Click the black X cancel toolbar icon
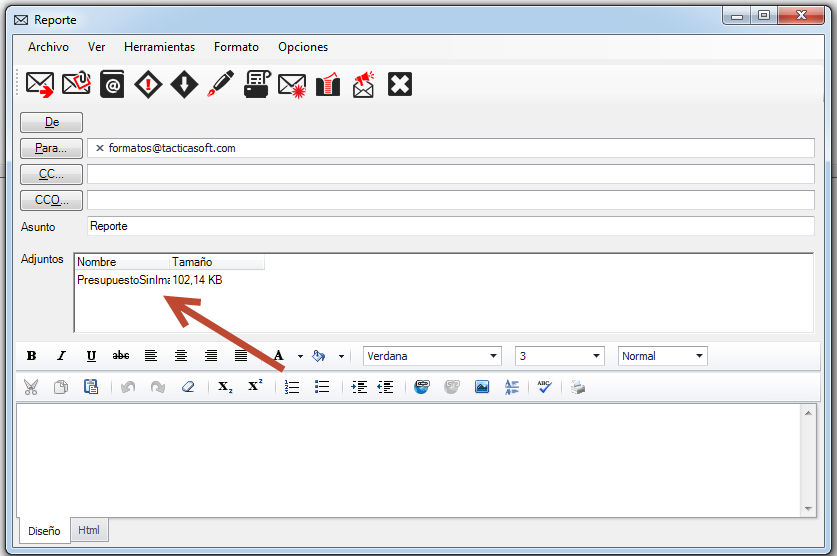 click(x=400, y=84)
